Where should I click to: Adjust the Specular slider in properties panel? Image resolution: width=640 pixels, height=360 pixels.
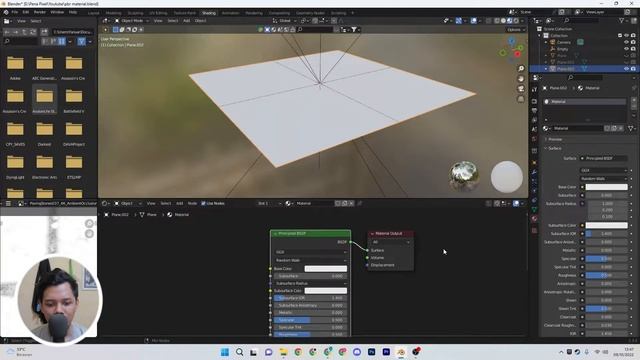(607, 259)
